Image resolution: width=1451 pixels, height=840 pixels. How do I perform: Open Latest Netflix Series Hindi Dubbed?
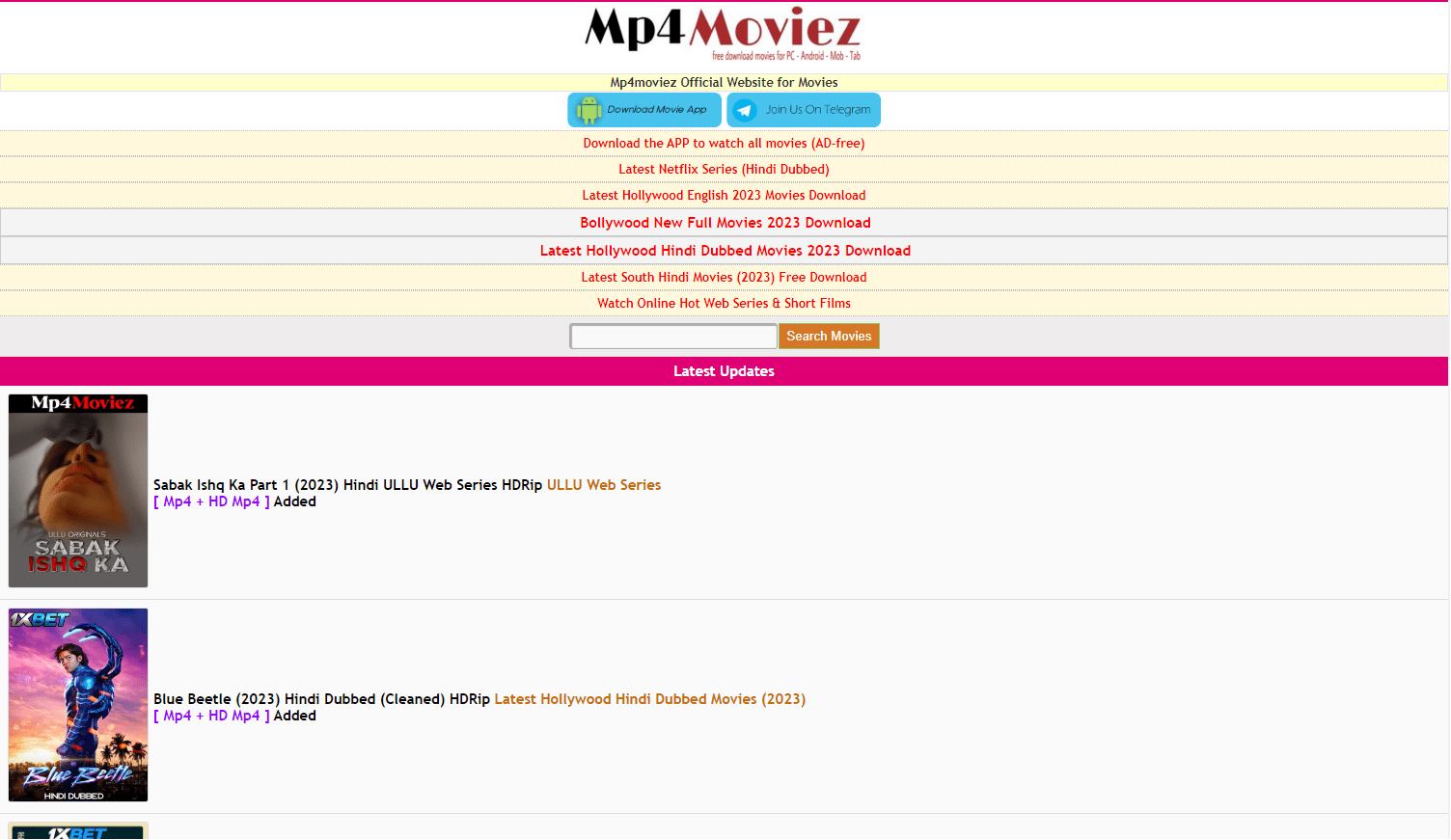click(724, 170)
